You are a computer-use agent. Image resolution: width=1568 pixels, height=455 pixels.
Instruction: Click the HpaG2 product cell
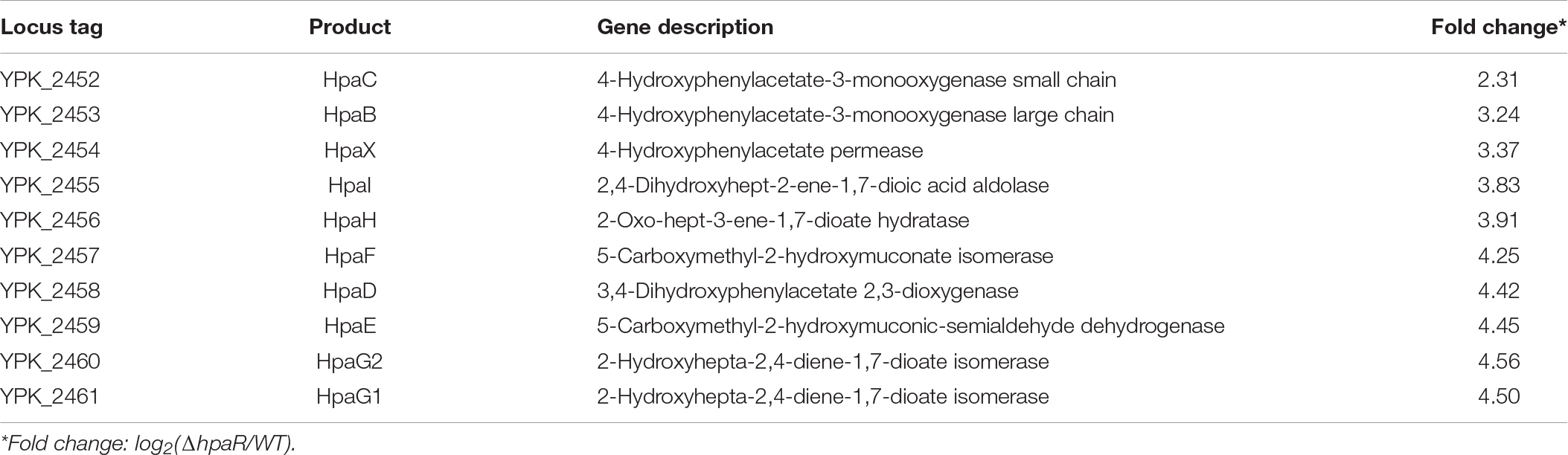pos(350,362)
